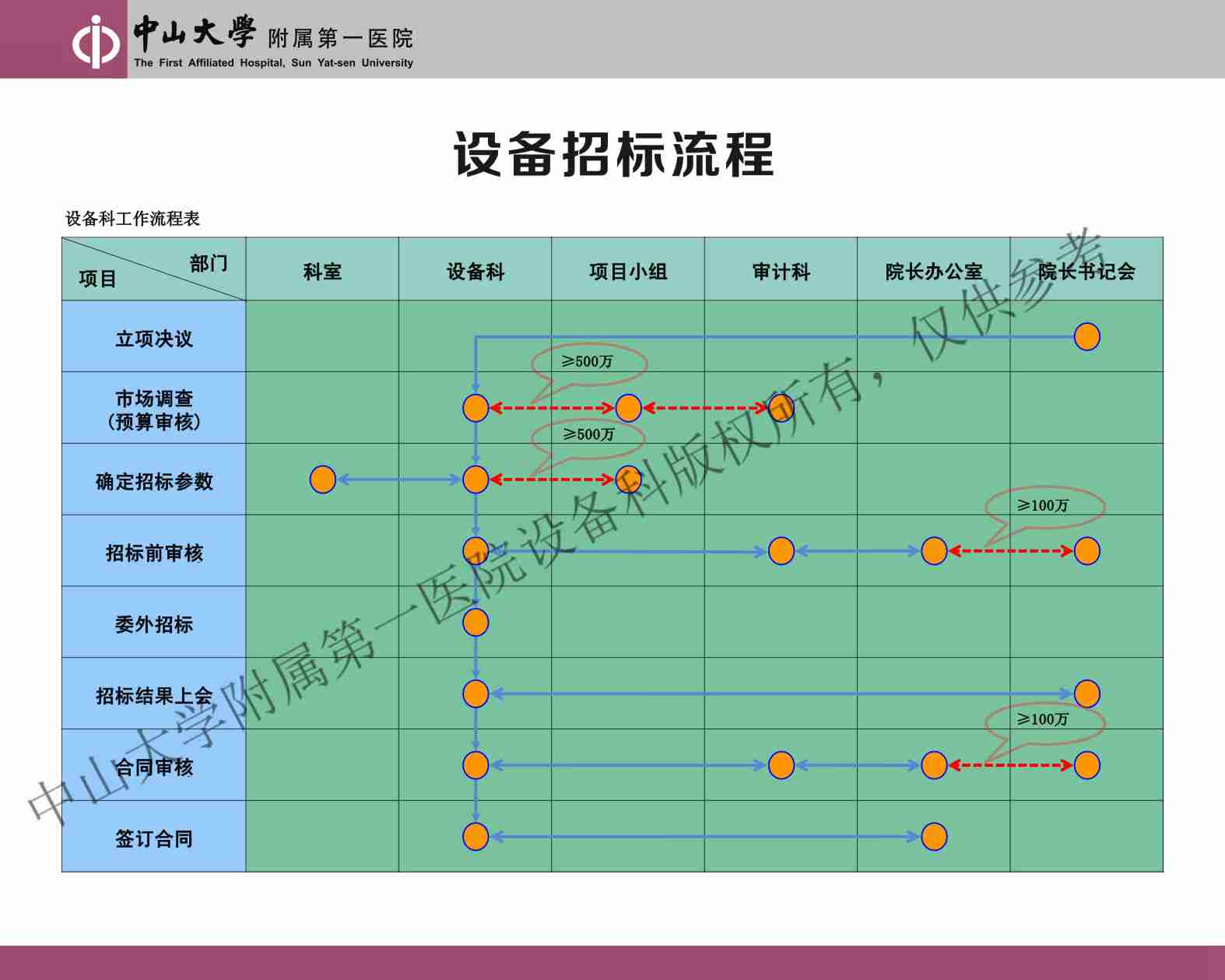
Task: Select the 市场调查 node under 设备科
Action: pos(476,408)
